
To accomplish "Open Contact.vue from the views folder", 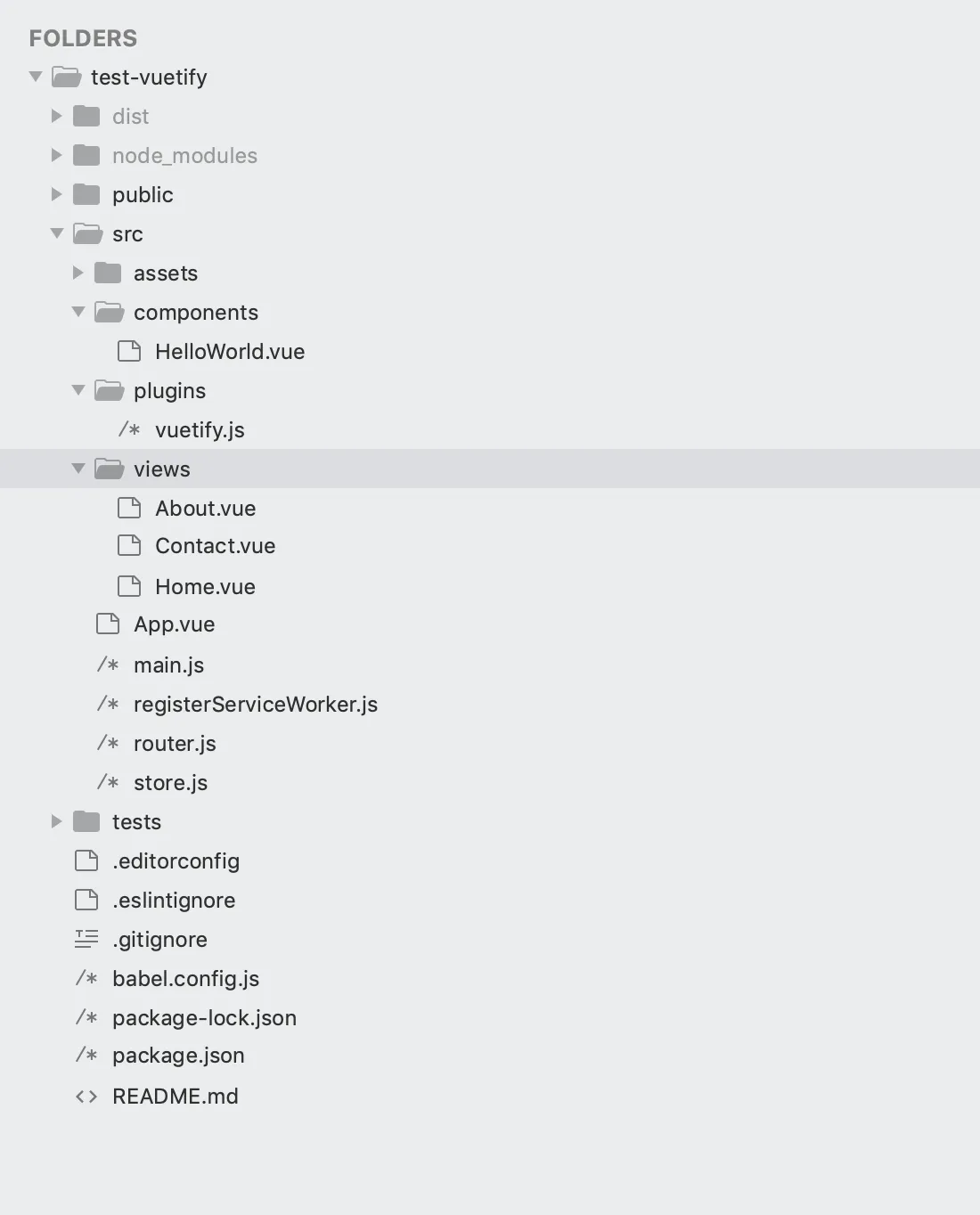I will (x=215, y=546).
